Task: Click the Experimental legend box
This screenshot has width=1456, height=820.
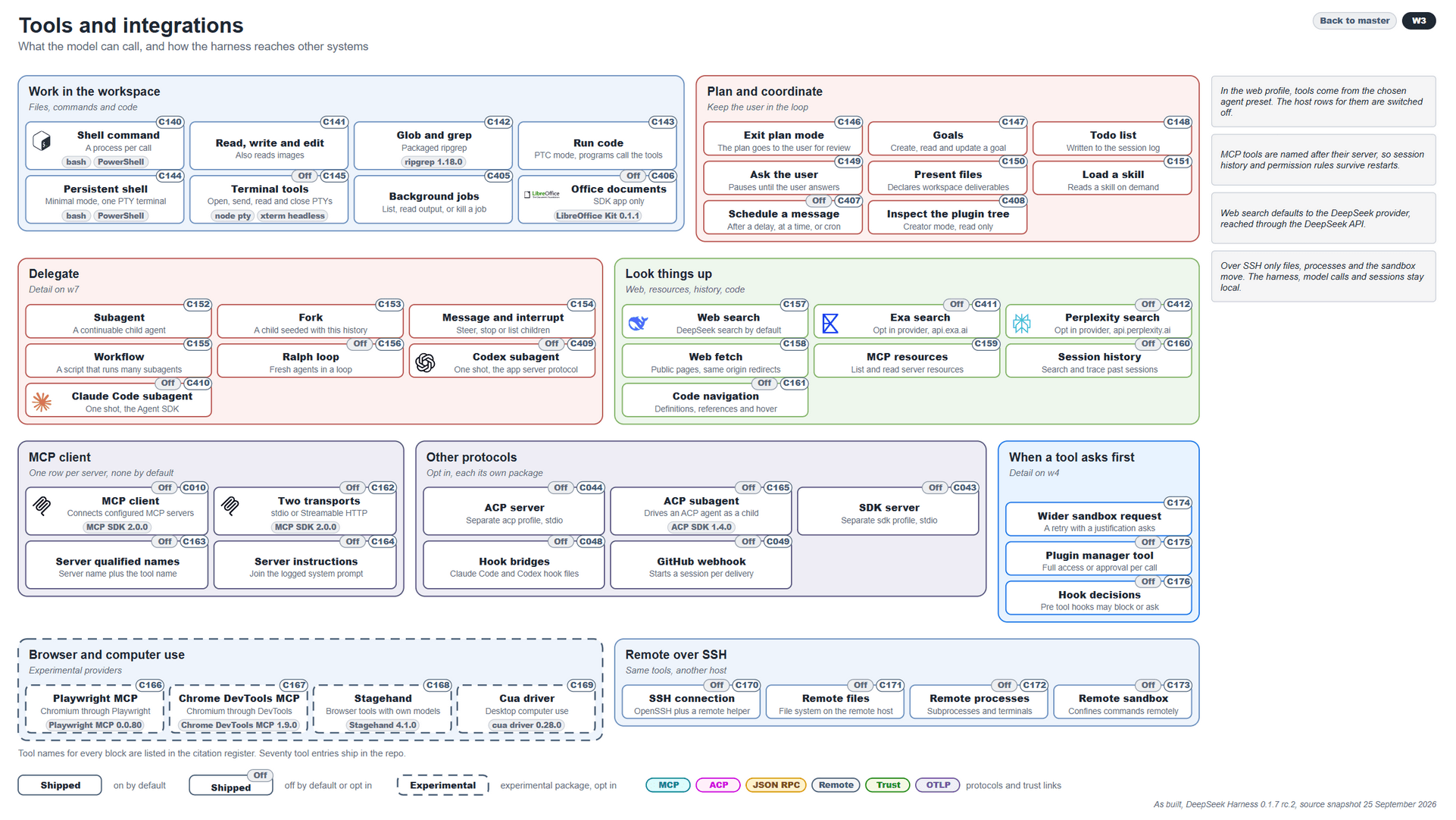Action: 442,785
